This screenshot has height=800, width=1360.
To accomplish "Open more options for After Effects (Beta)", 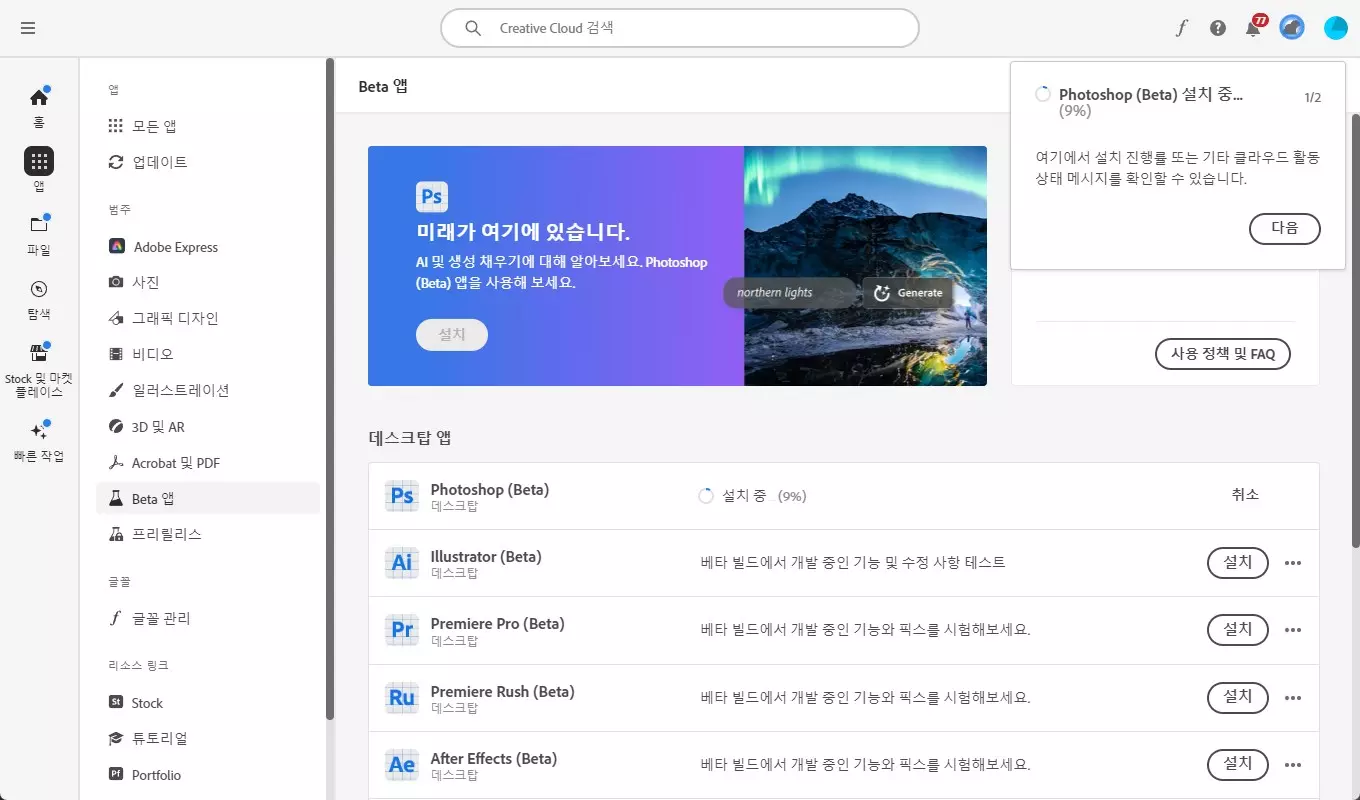I will point(1293,764).
